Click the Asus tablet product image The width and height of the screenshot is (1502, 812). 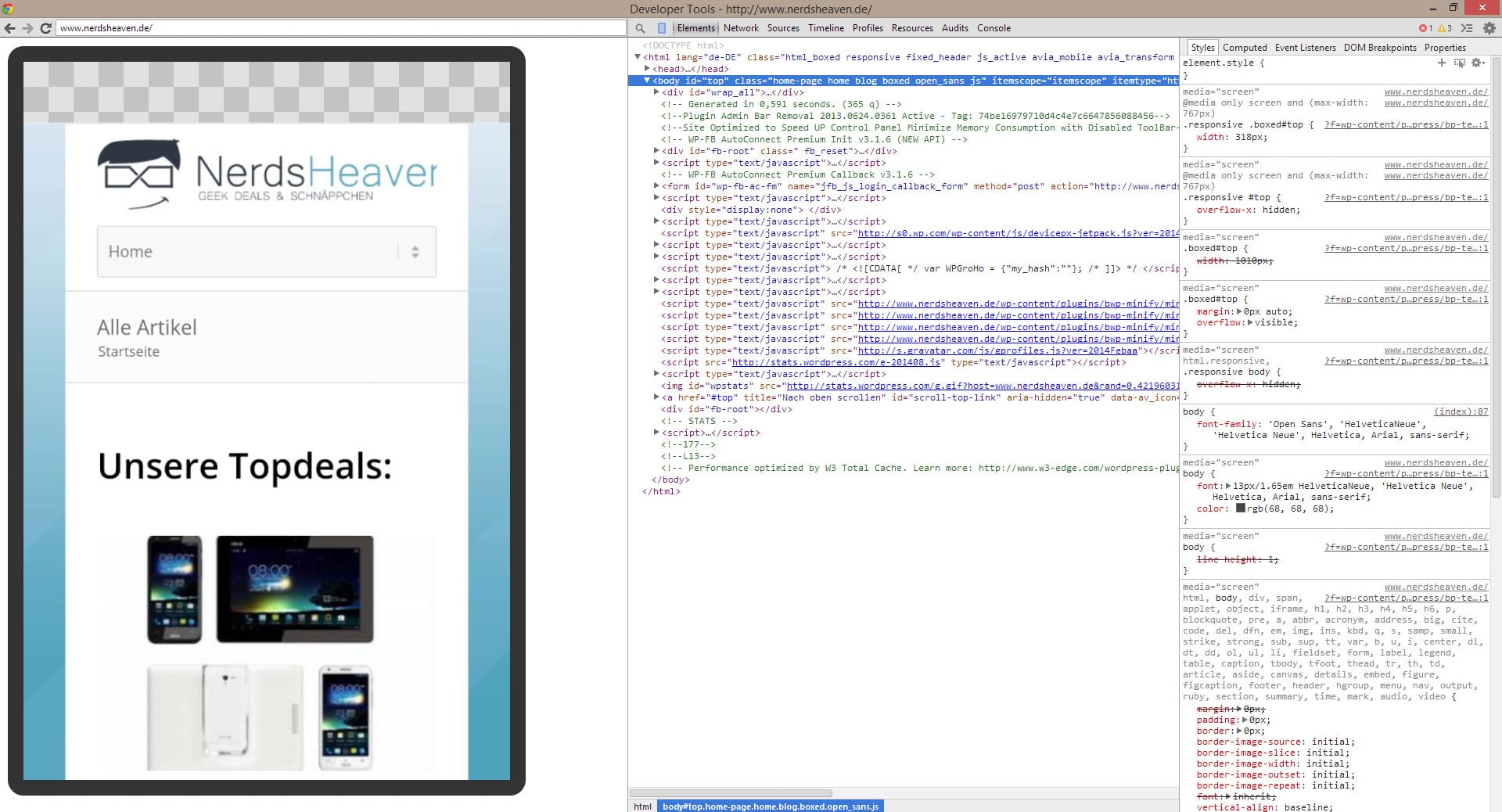(x=295, y=589)
